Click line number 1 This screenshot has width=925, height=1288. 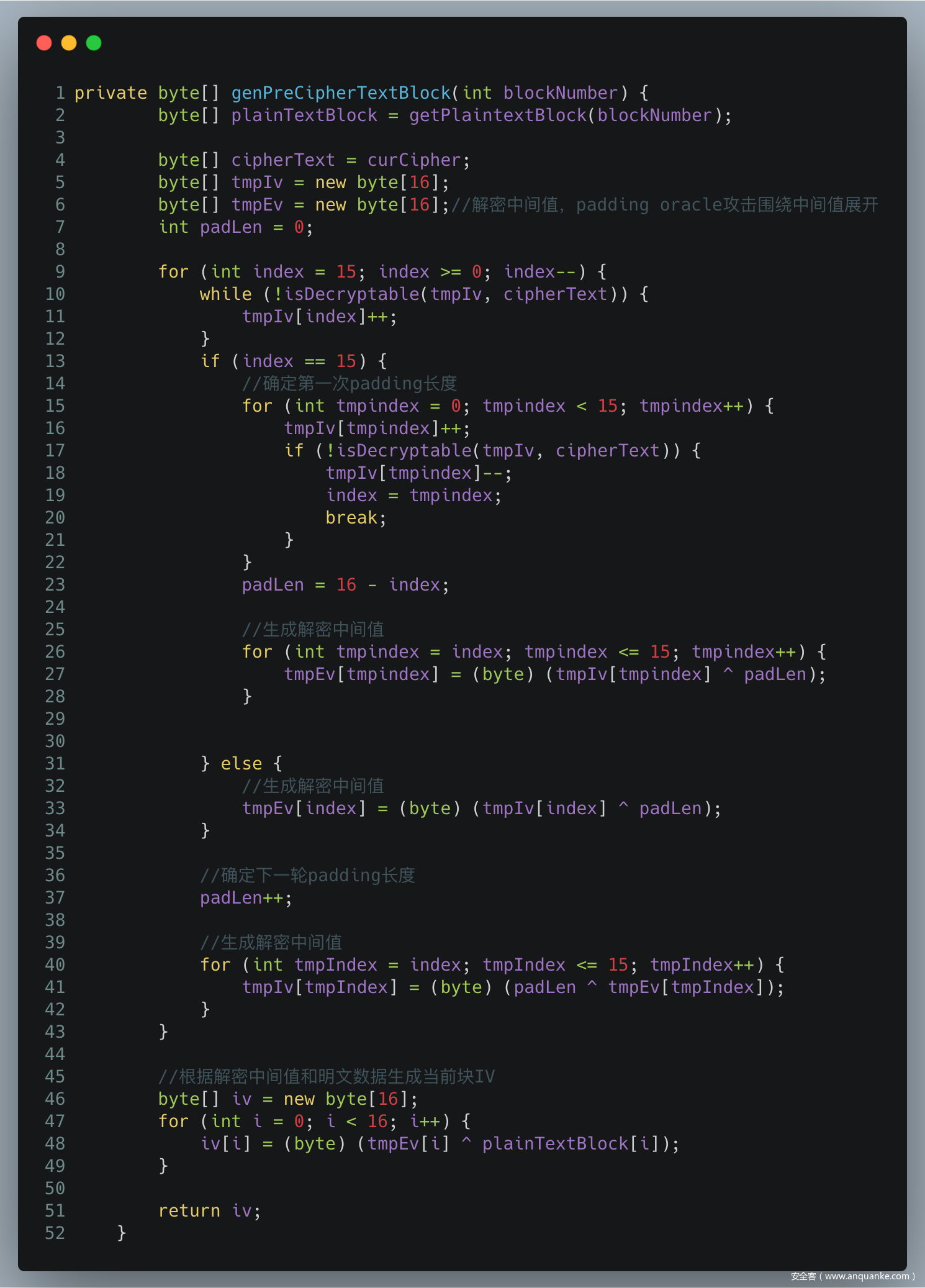[x=60, y=93]
